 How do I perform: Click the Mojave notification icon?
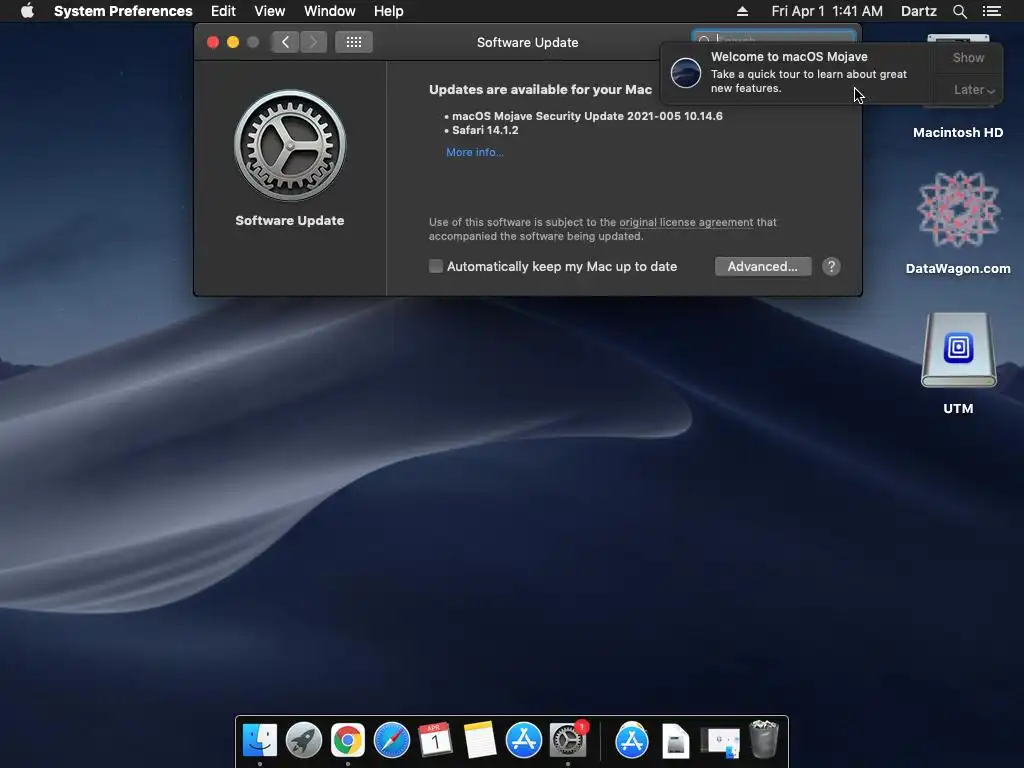pyautogui.click(x=686, y=72)
